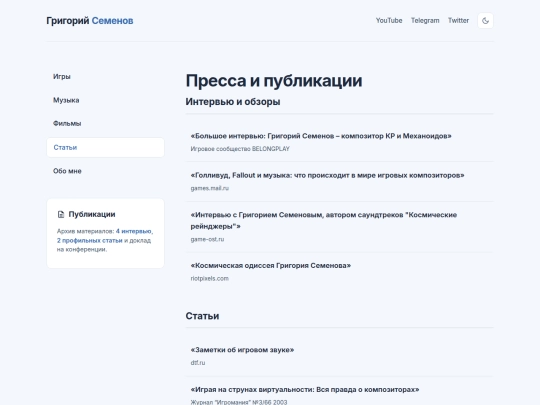The height and width of the screenshot is (405, 540).
Task: Click source text "game-ost.ru"
Action: [x=207, y=239]
